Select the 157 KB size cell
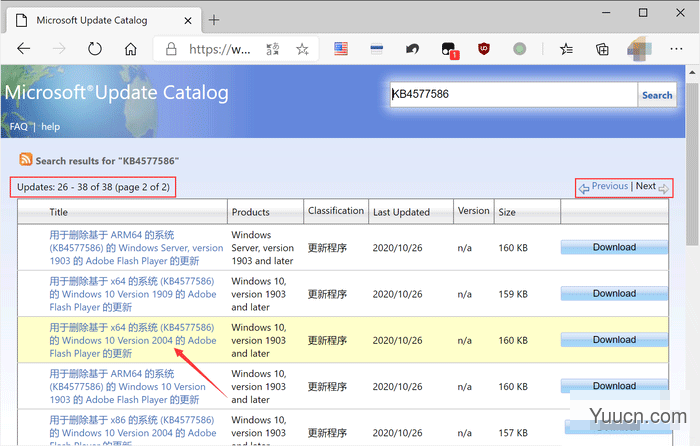This screenshot has width=700, height=446. click(x=513, y=433)
